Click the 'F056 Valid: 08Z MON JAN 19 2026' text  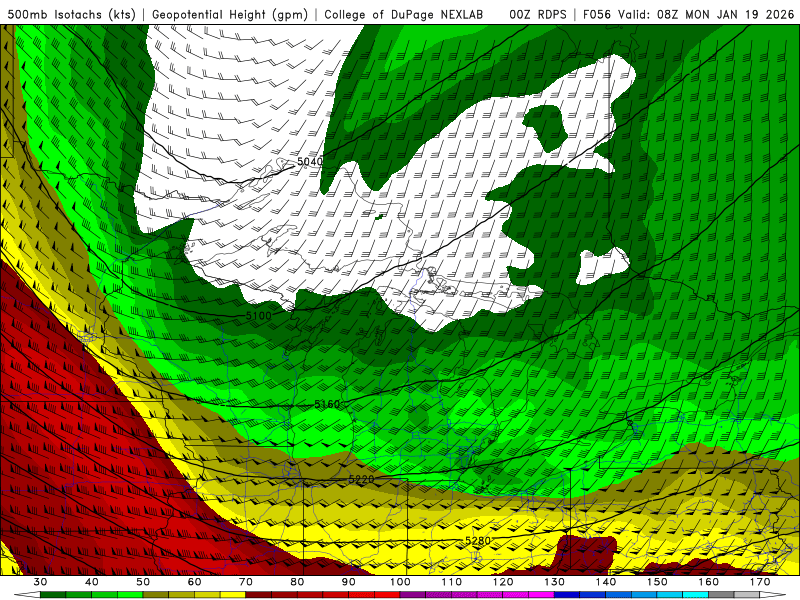click(x=688, y=15)
